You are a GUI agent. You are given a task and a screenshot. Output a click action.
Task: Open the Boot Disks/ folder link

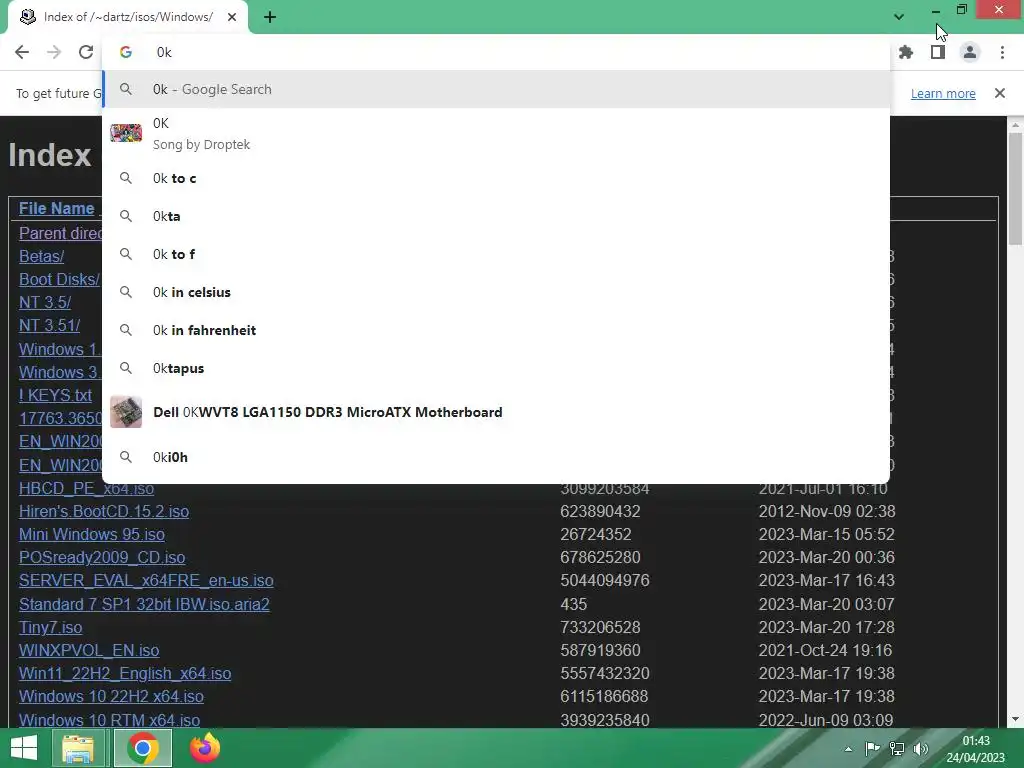tap(59, 280)
